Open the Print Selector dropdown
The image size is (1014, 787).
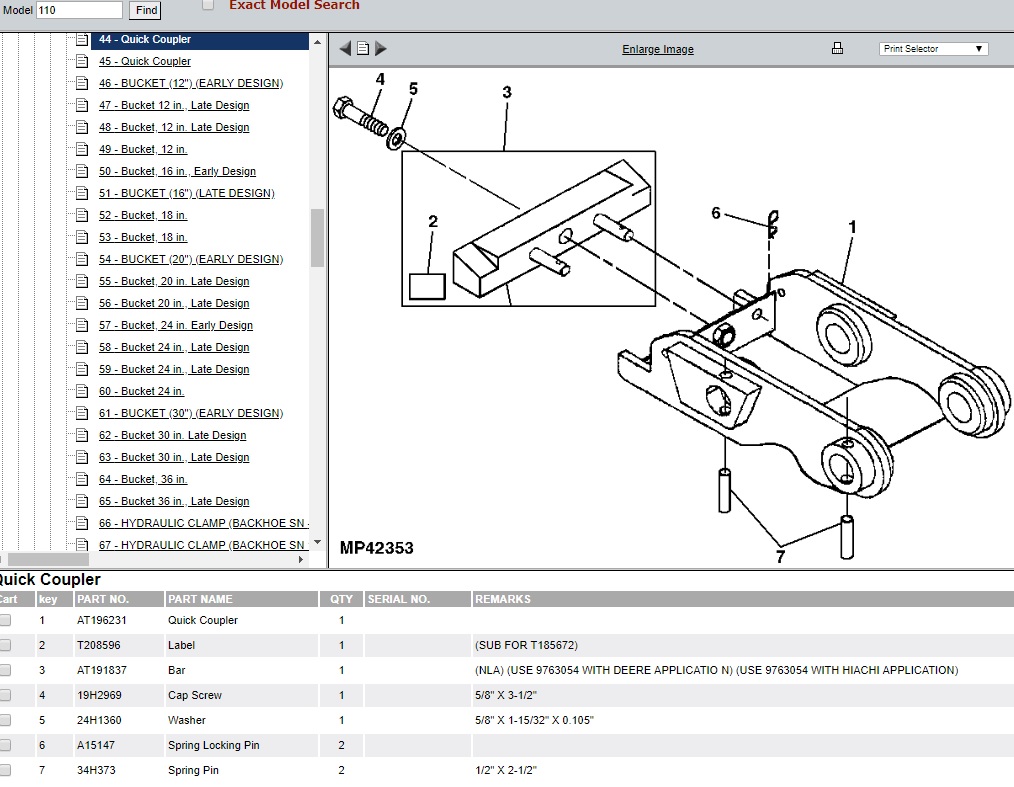(x=934, y=48)
